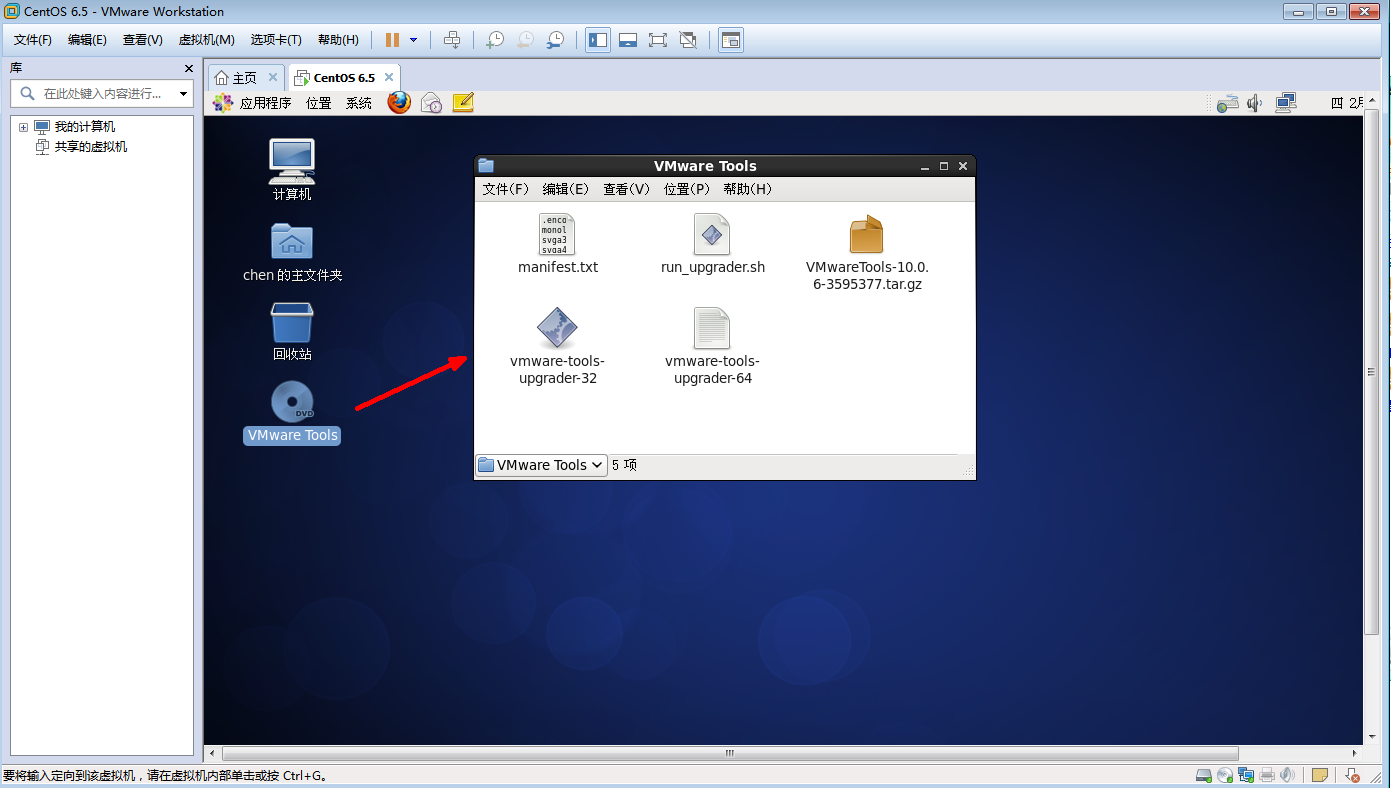
Task: Click the sound card status bar icon
Action: click(1288, 775)
